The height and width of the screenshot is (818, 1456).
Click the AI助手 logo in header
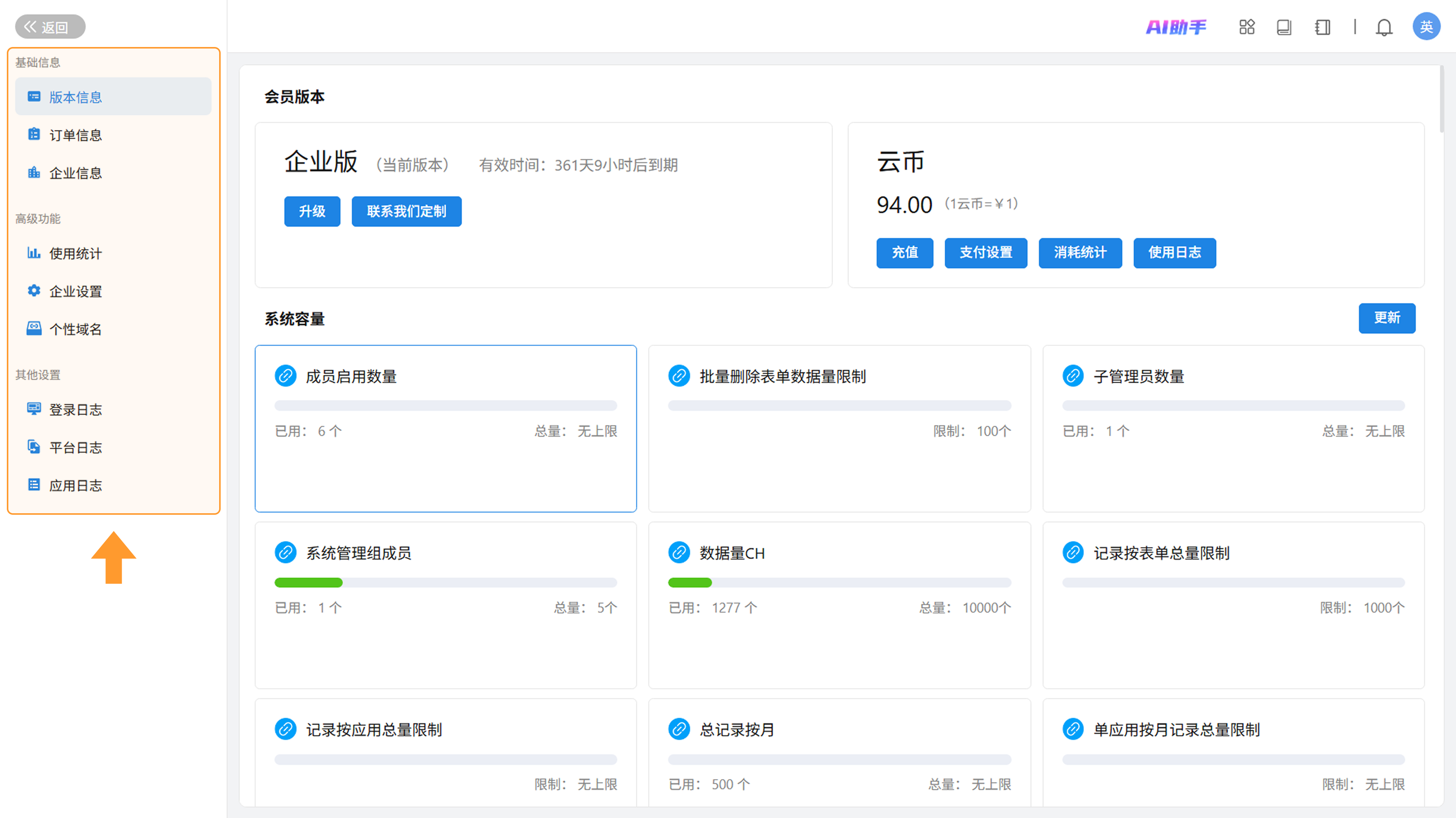coord(1176,27)
